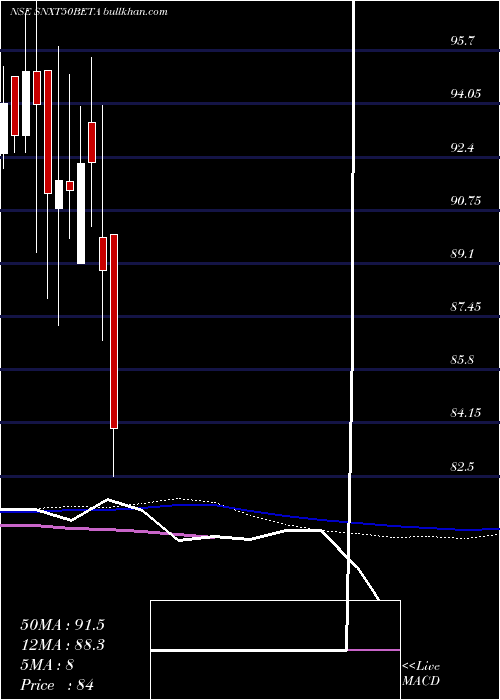Select the MACD indicator box
The height and width of the screenshot is (700, 500).
coord(275,650)
